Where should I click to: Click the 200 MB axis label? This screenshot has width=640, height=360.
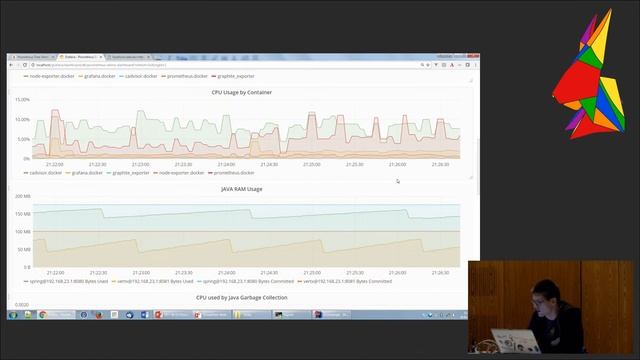coord(23,196)
